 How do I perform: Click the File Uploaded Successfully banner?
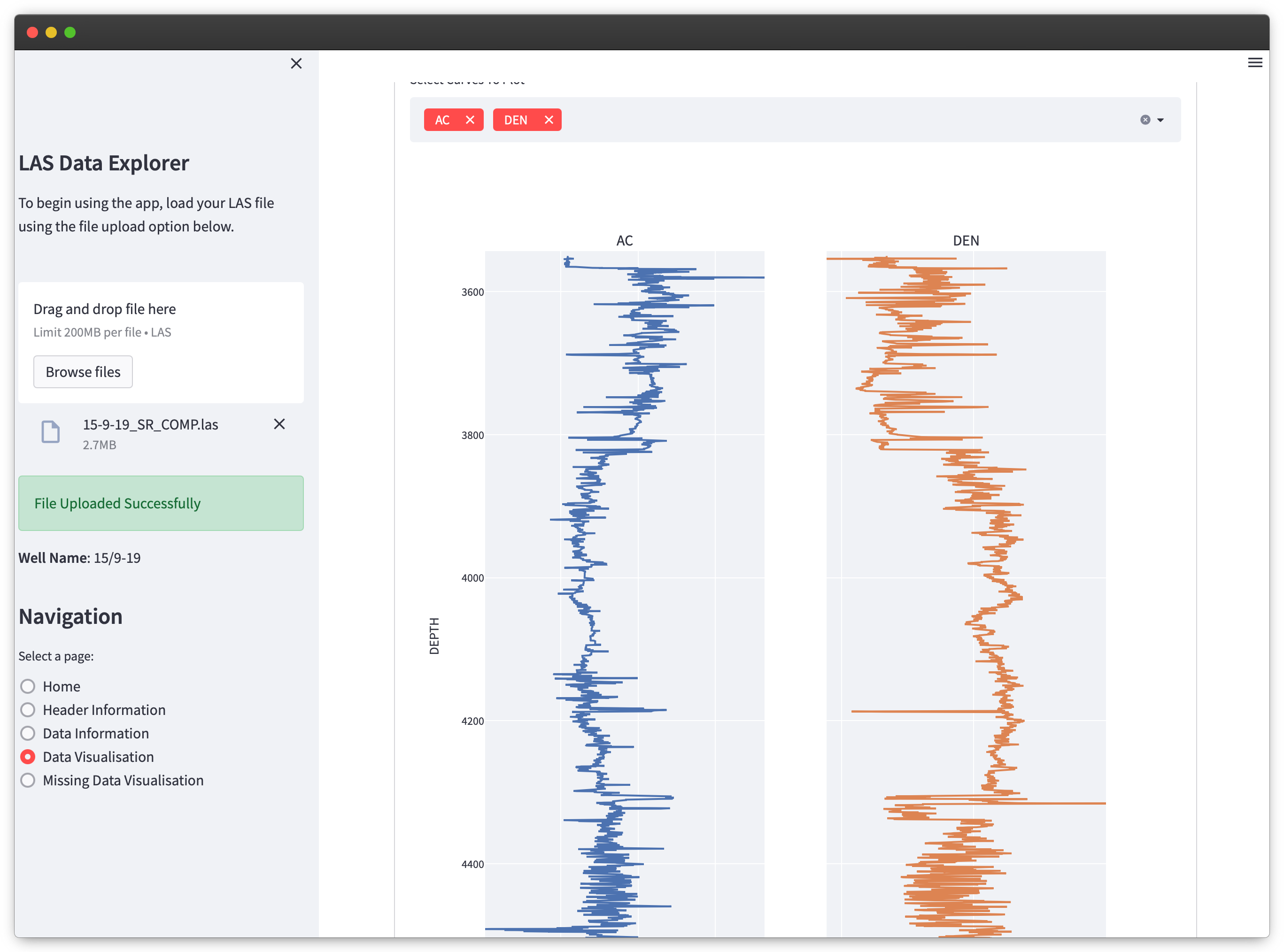(161, 503)
